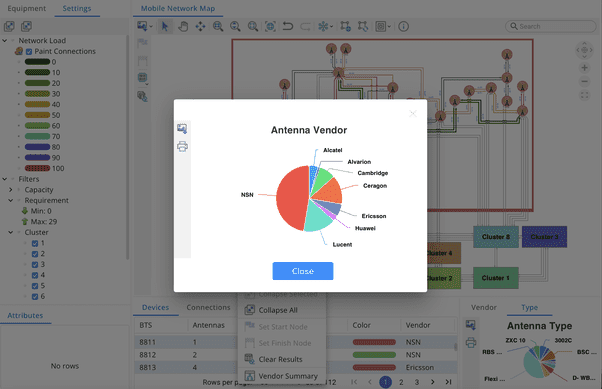The height and width of the screenshot is (389, 602).
Task: Export the Antenna Type chart image
Action: click(x=471, y=325)
